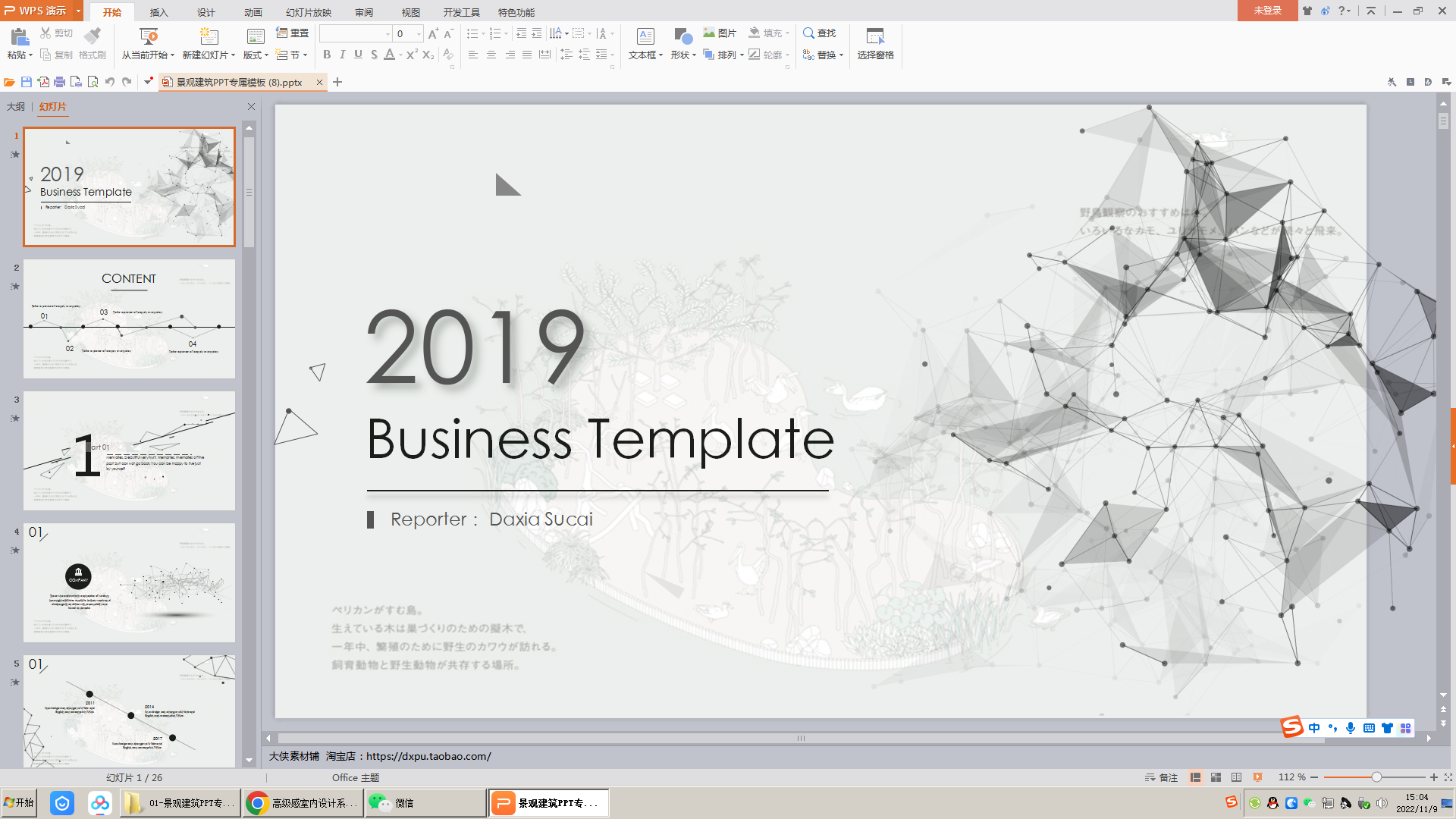Click the Reset (重置) slide button
The width and height of the screenshot is (1456, 819).
tap(293, 33)
